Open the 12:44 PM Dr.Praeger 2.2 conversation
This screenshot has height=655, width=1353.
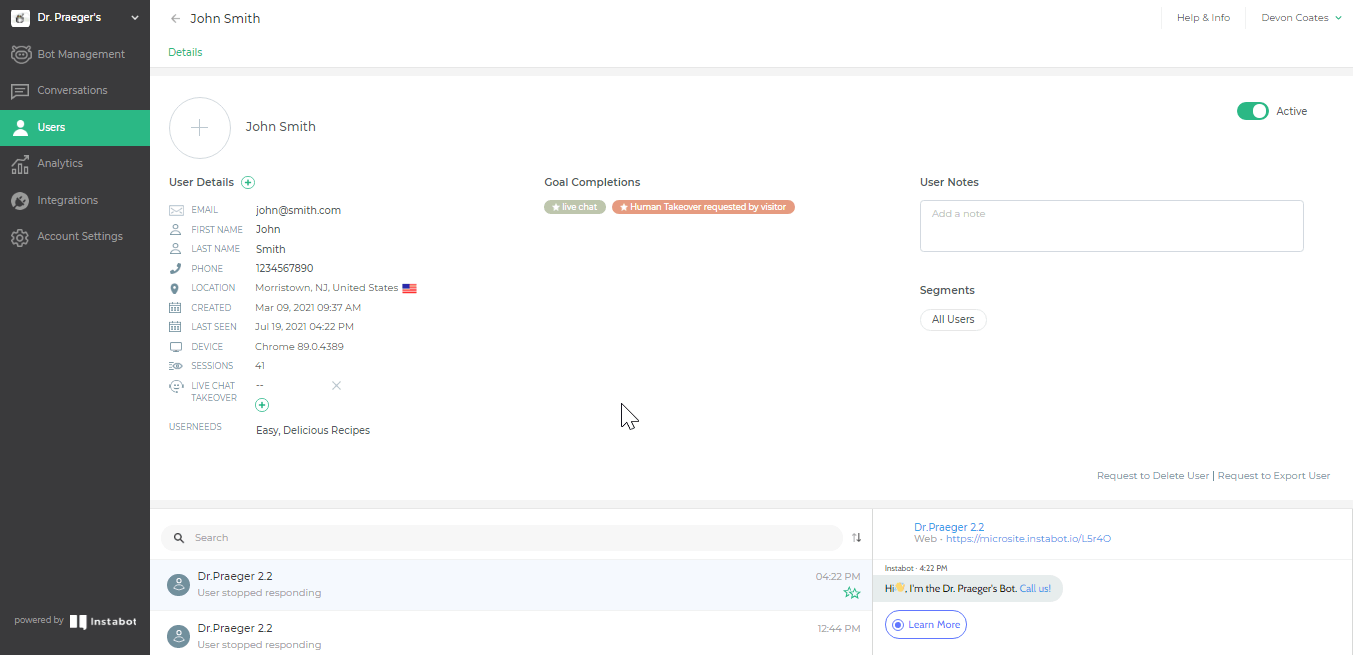click(x=511, y=636)
